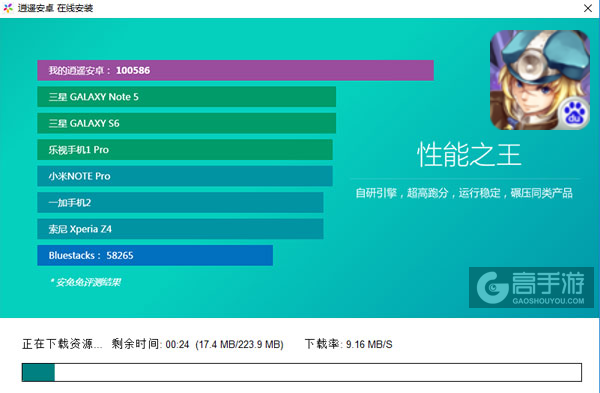Select the 索尼 Xperia Z4 bar
The image size is (600, 393).
click(x=180, y=229)
